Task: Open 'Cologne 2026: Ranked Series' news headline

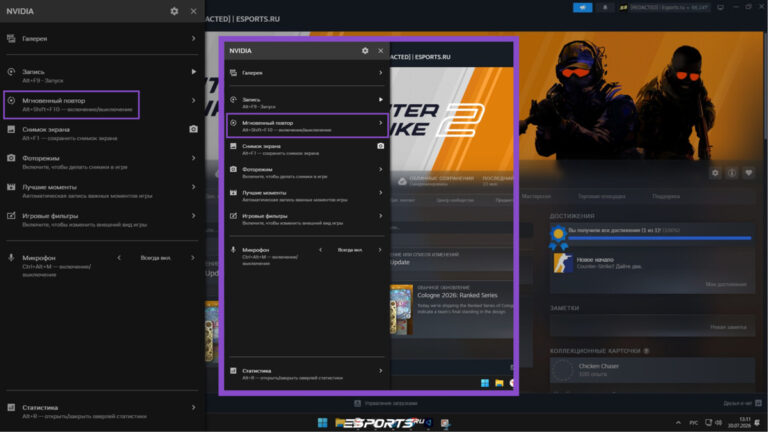Action: pyautogui.click(x=457, y=295)
